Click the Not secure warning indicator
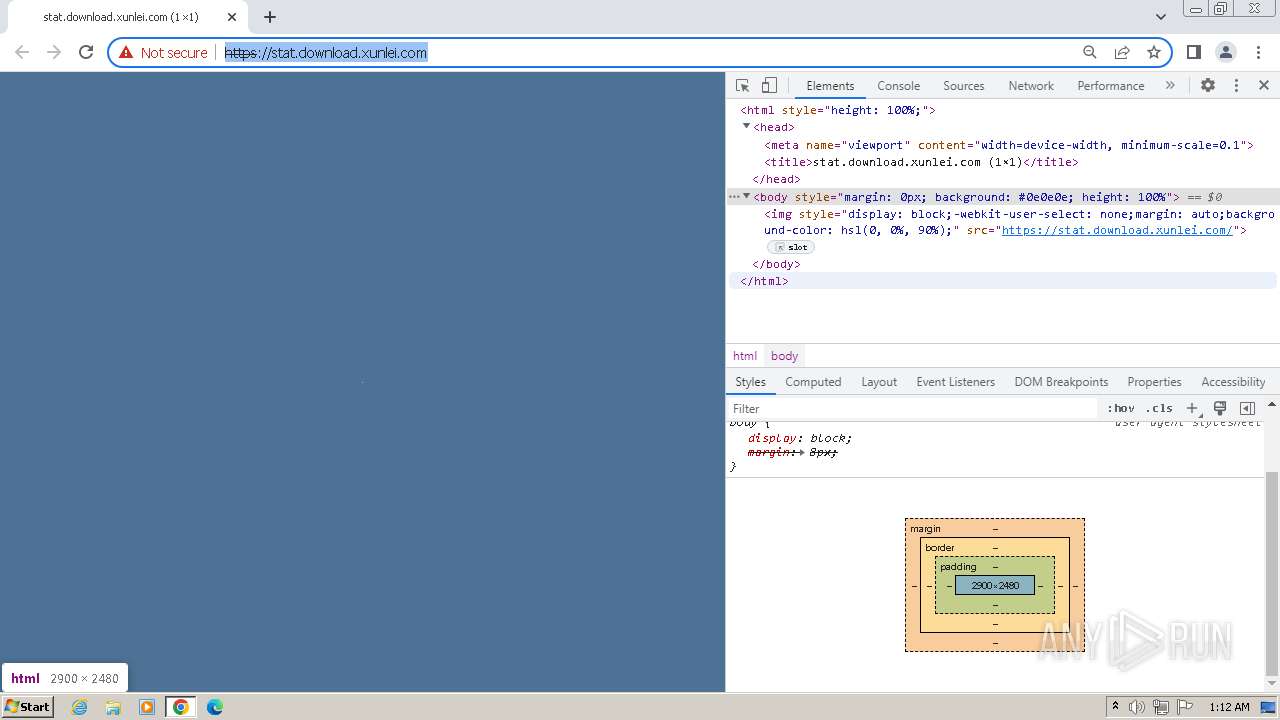Image resolution: width=1280 pixels, height=720 pixels. point(163,53)
